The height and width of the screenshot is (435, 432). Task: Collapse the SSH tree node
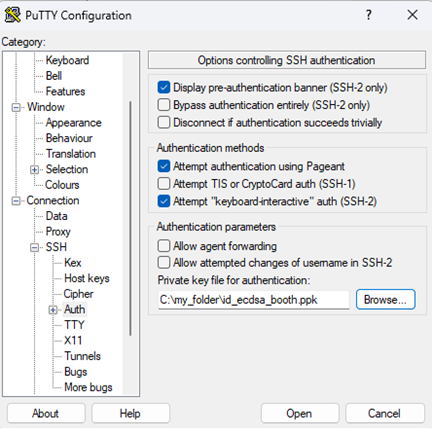pos(34,248)
